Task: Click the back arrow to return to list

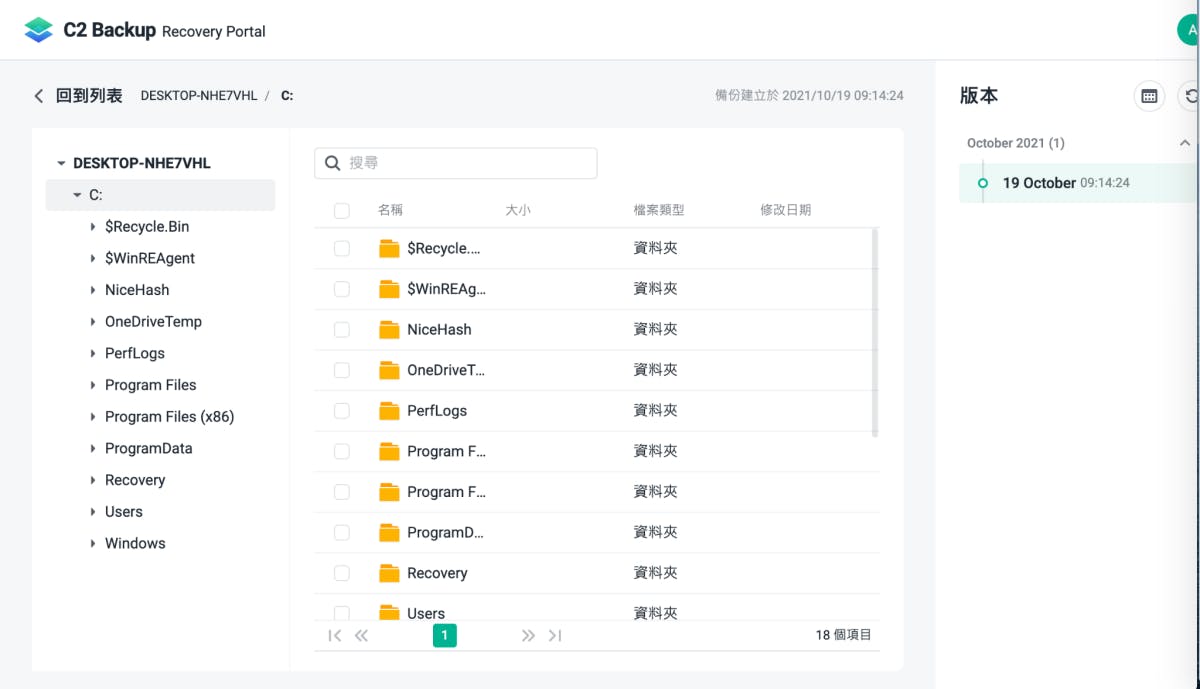Action: (39, 96)
